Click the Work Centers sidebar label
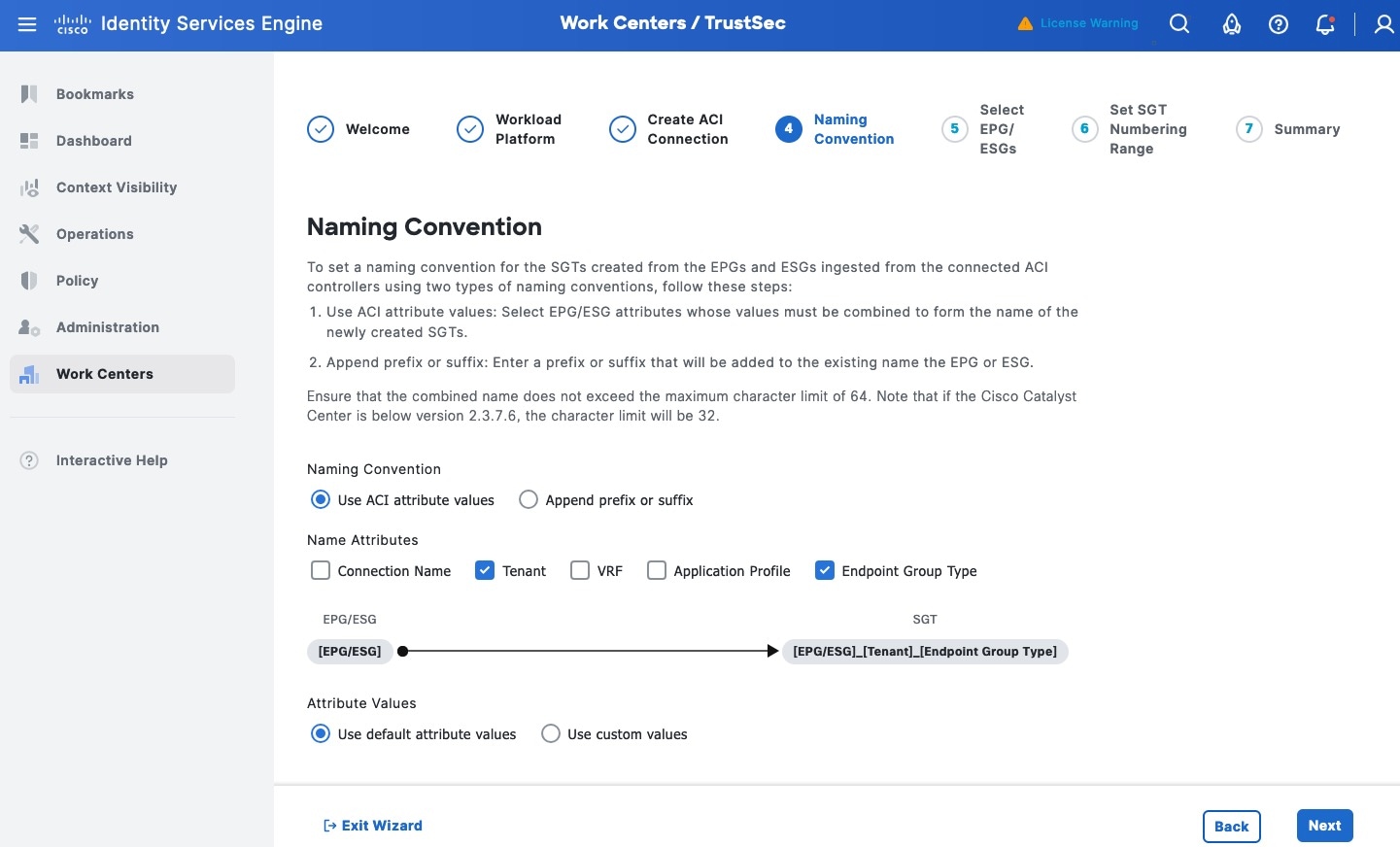Image resolution: width=1400 pixels, height=847 pixels. coord(105,374)
